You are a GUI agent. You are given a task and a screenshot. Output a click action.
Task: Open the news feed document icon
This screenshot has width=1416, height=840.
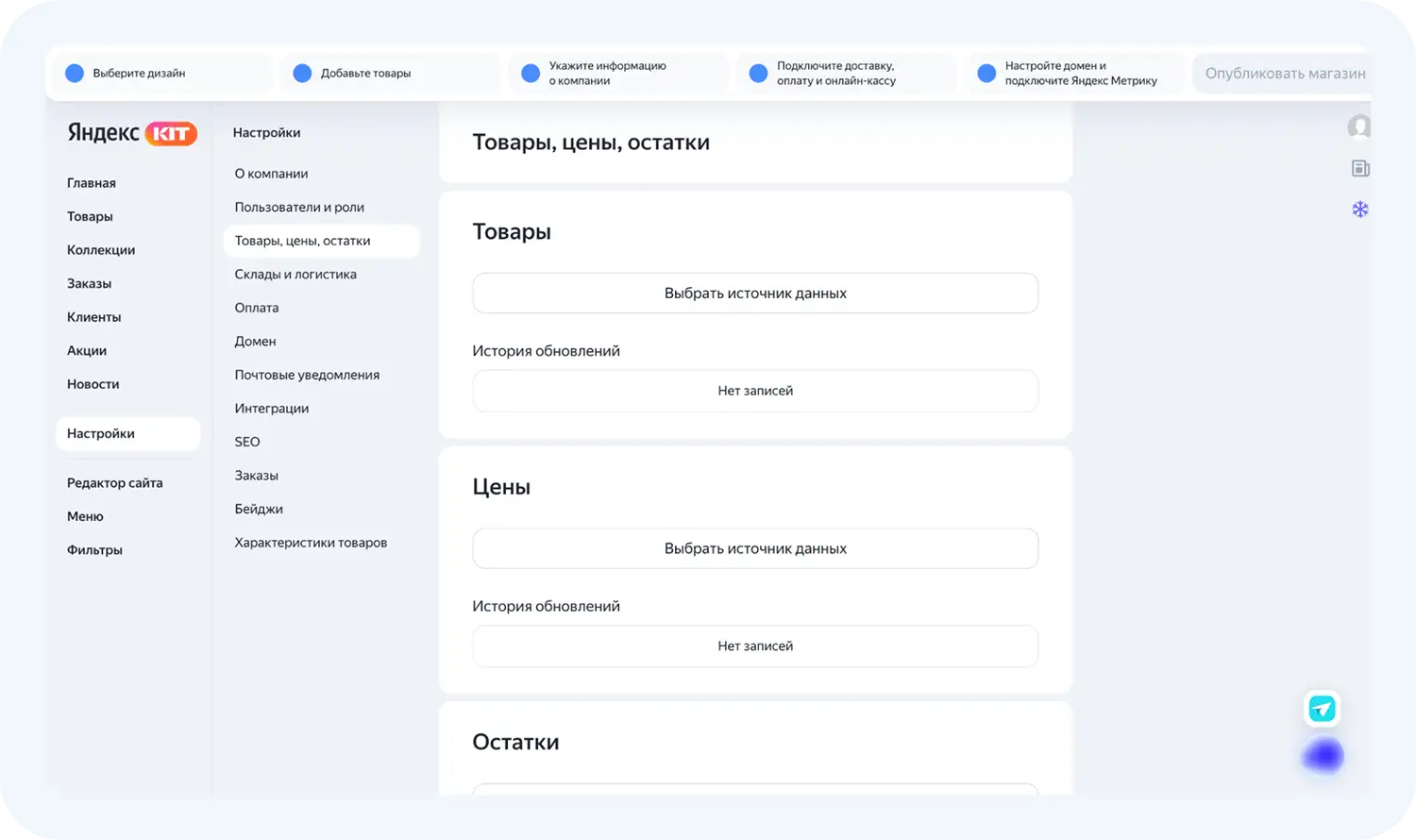(x=1360, y=169)
